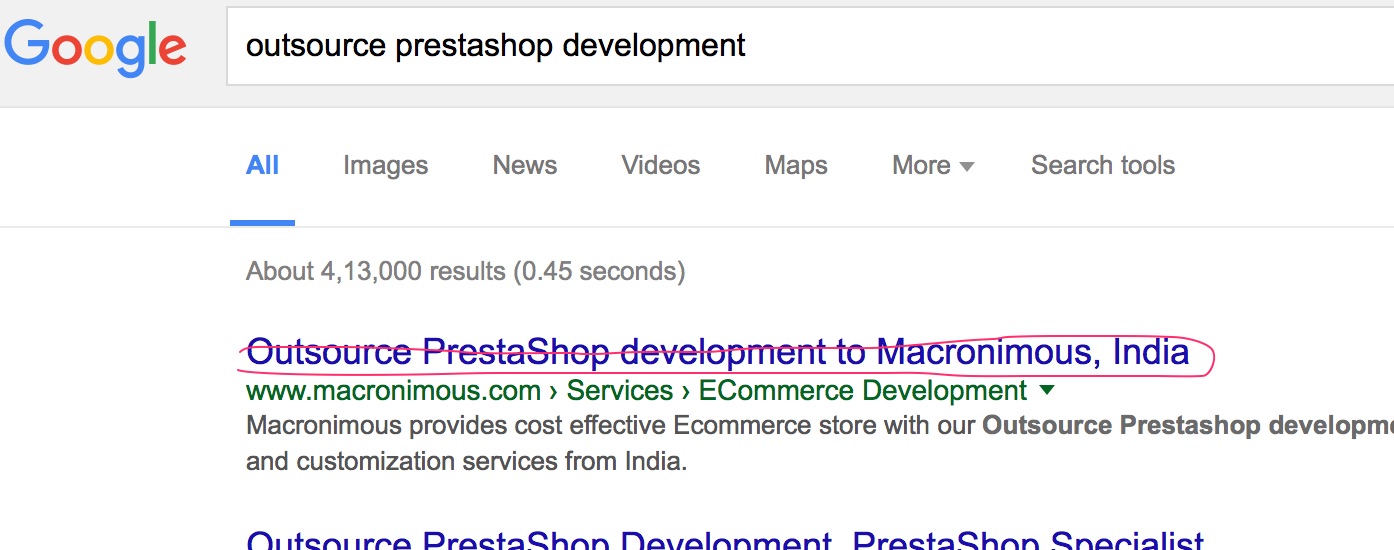Image resolution: width=1394 pixels, height=550 pixels.
Task: Select the All results tab
Action: click(x=262, y=166)
